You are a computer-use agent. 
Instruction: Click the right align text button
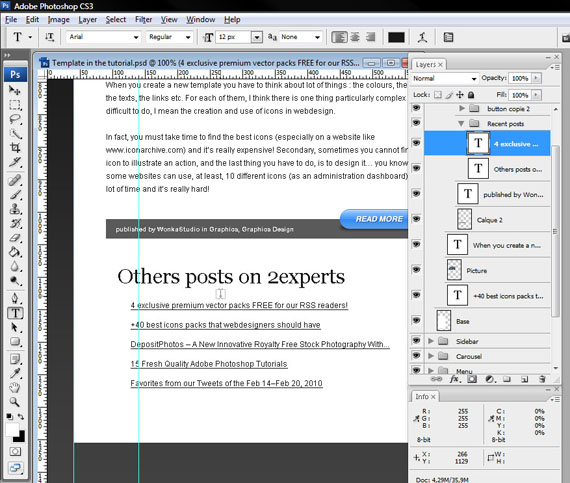click(x=370, y=37)
